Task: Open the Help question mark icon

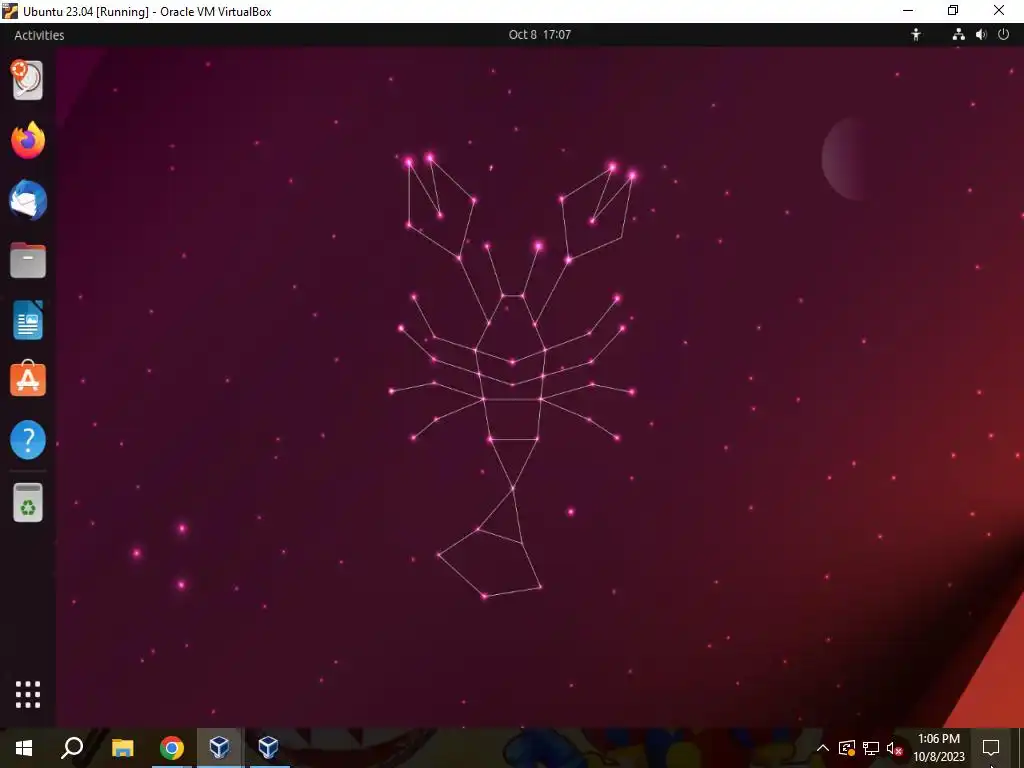Action: (28, 440)
